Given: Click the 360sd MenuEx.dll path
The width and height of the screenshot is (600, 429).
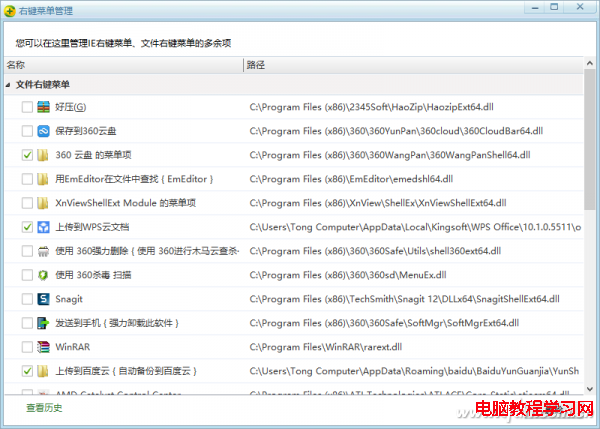Looking at the screenshot, I should pyautogui.click(x=348, y=275).
